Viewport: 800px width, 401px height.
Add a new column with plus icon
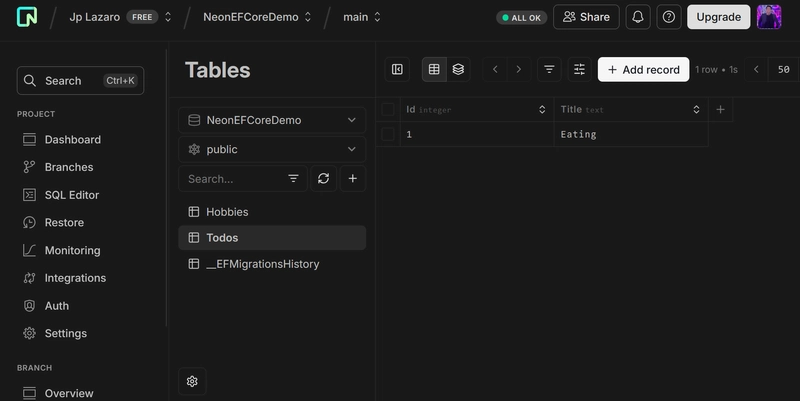(x=720, y=109)
